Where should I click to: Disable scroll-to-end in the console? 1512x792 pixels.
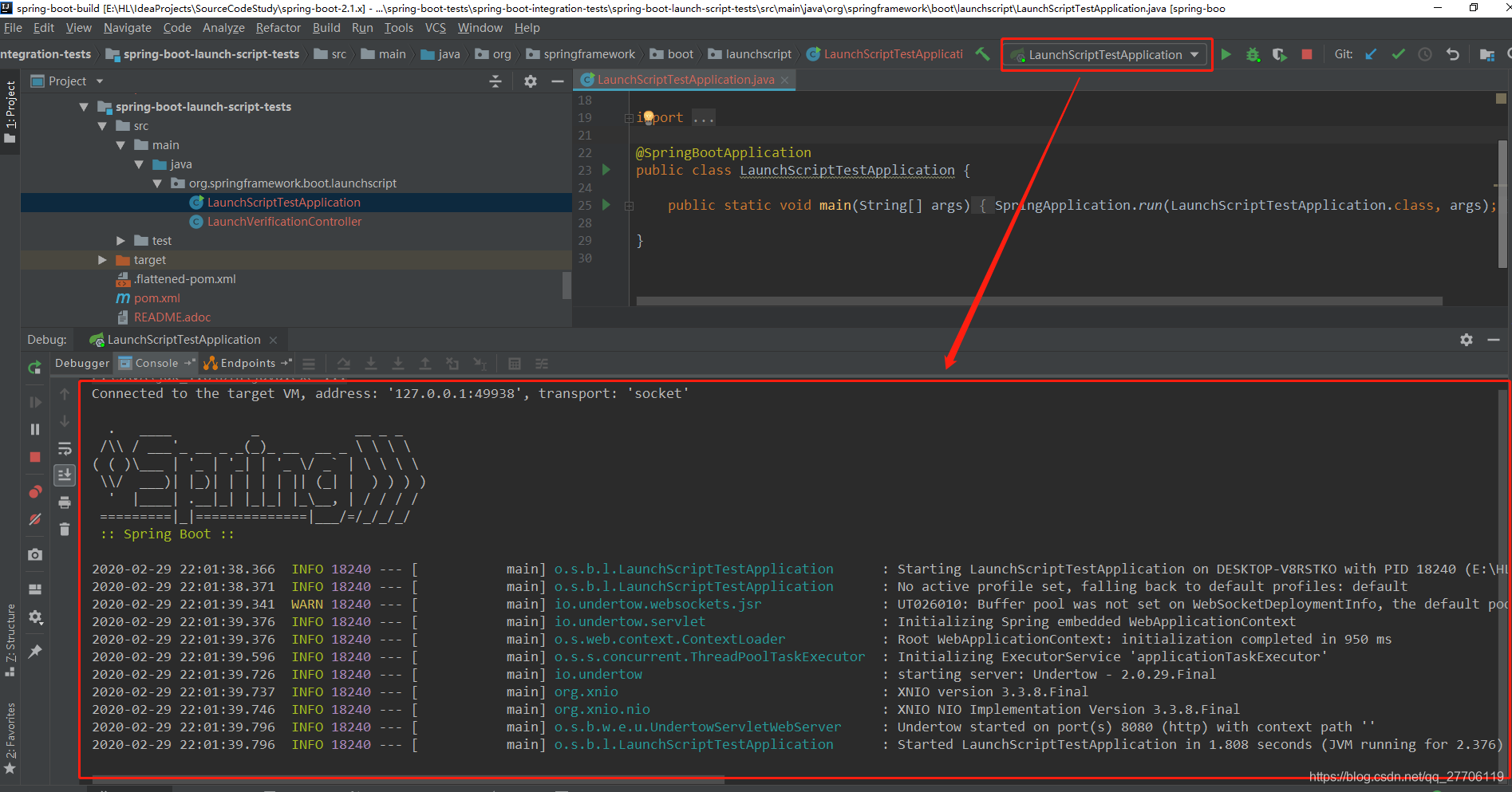65,475
